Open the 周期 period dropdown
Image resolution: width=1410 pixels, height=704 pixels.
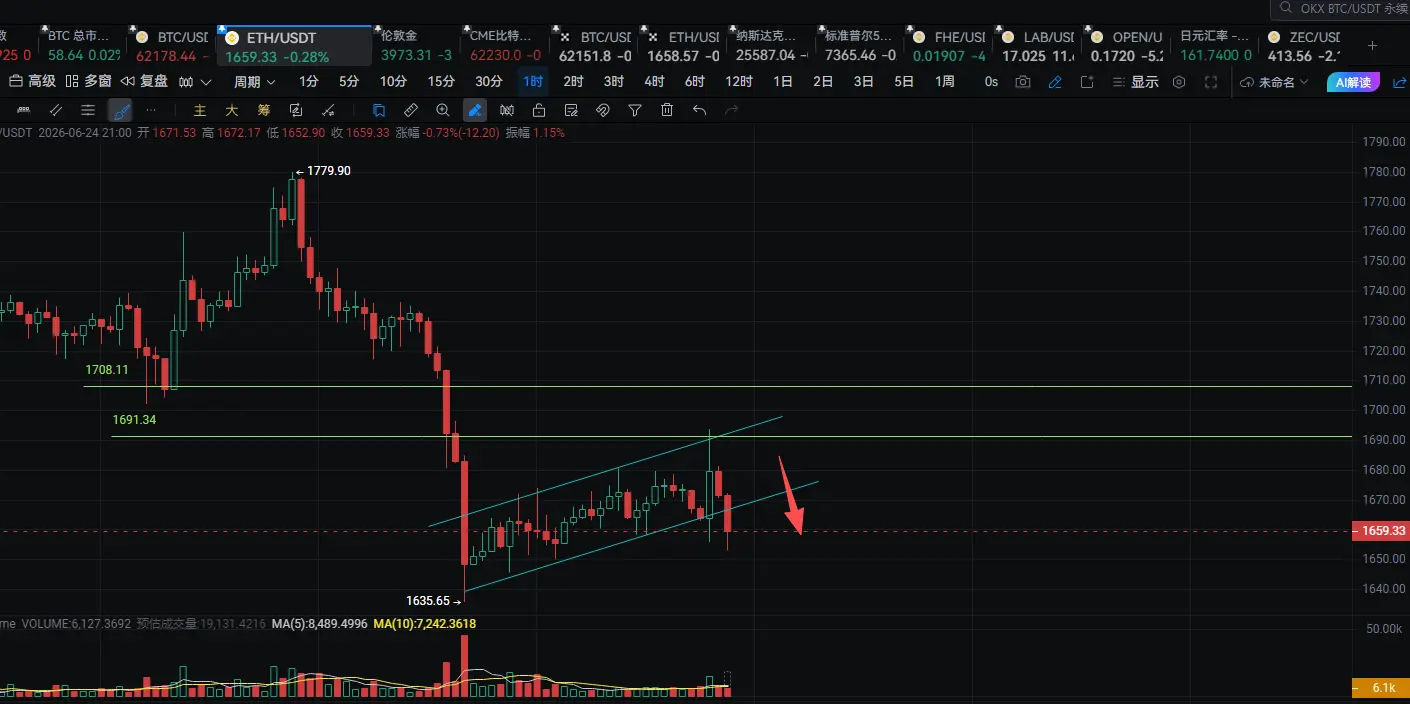click(254, 82)
